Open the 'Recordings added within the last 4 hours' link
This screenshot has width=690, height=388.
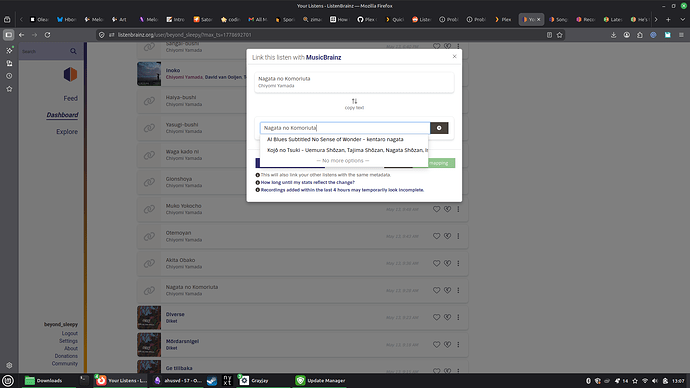[342, 190]
